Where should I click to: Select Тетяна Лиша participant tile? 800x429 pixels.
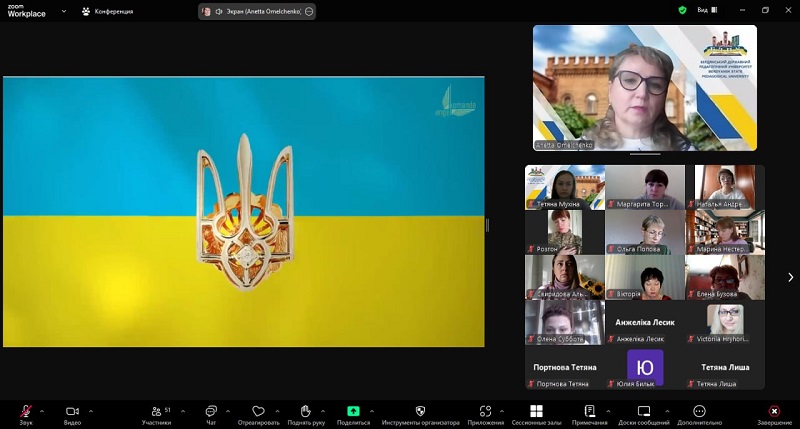(x=725, y=367)
